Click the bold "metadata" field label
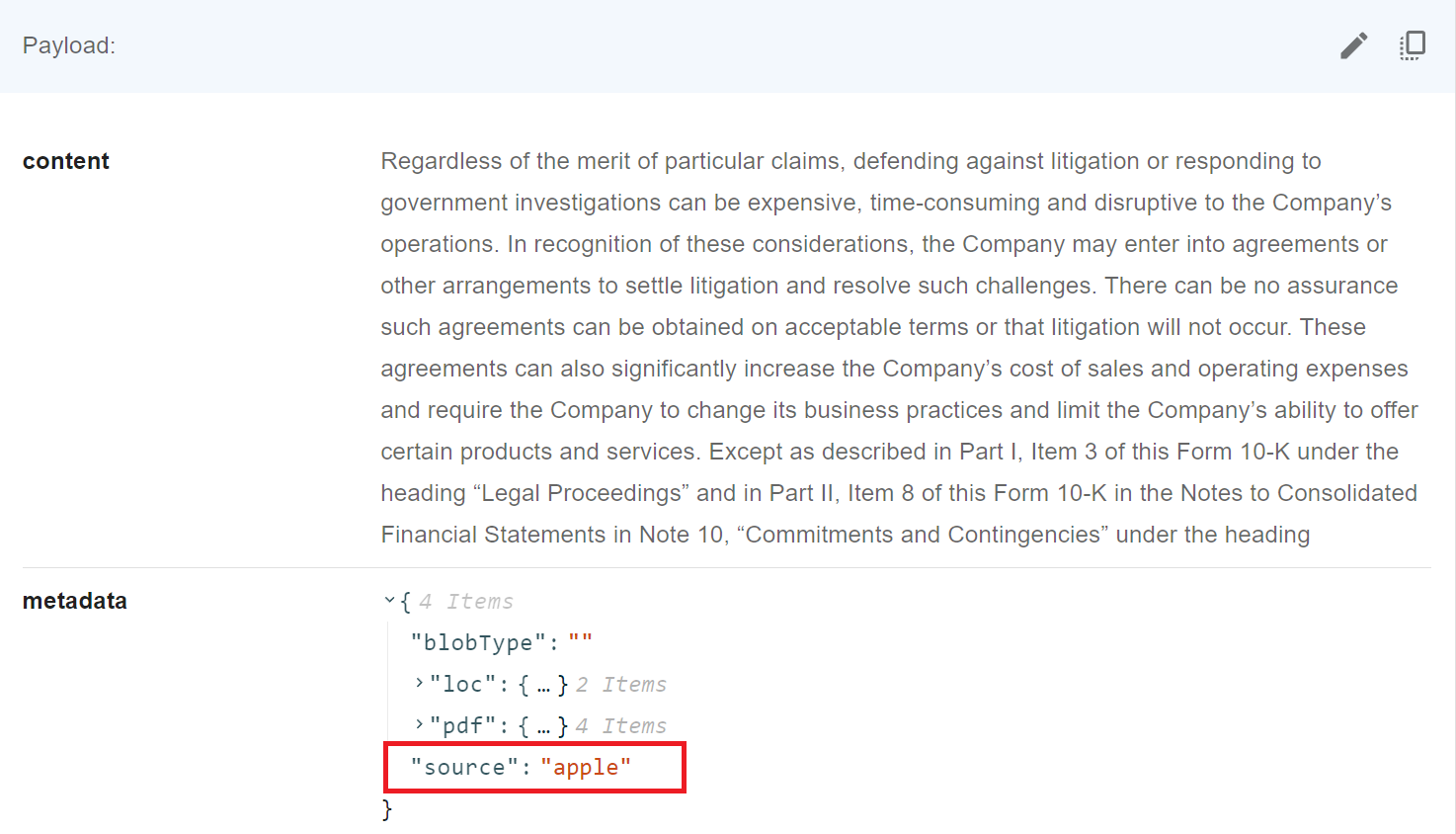Image resolution: width=1456 pixels, height=834 pixels. pos(75,601)
